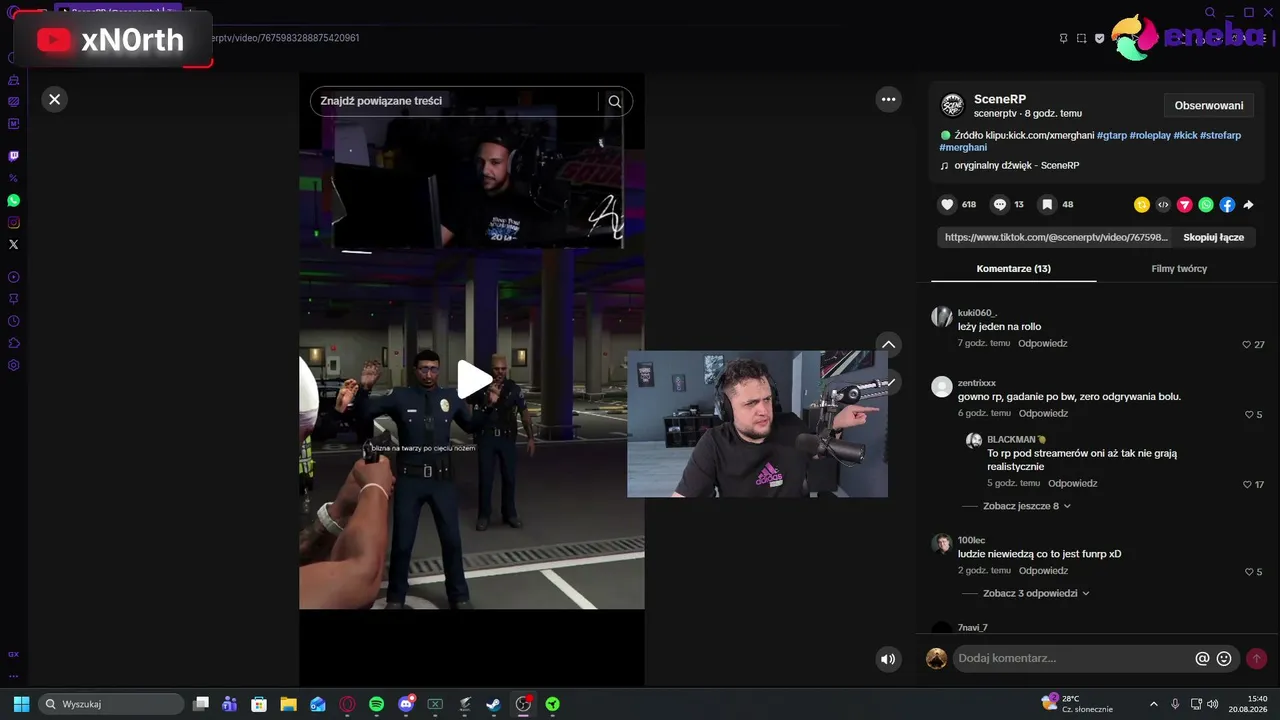Insert a mention with @ icon

1202,659
